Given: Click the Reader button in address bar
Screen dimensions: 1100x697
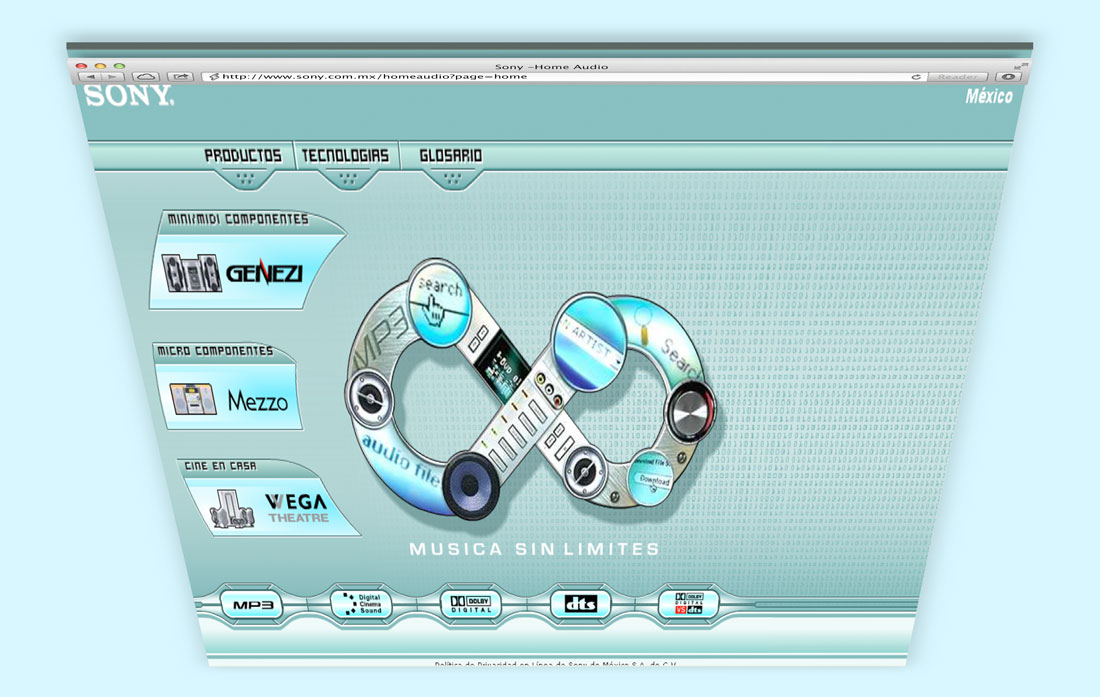Looking at the screenshot, I should (x=957, y=76).
